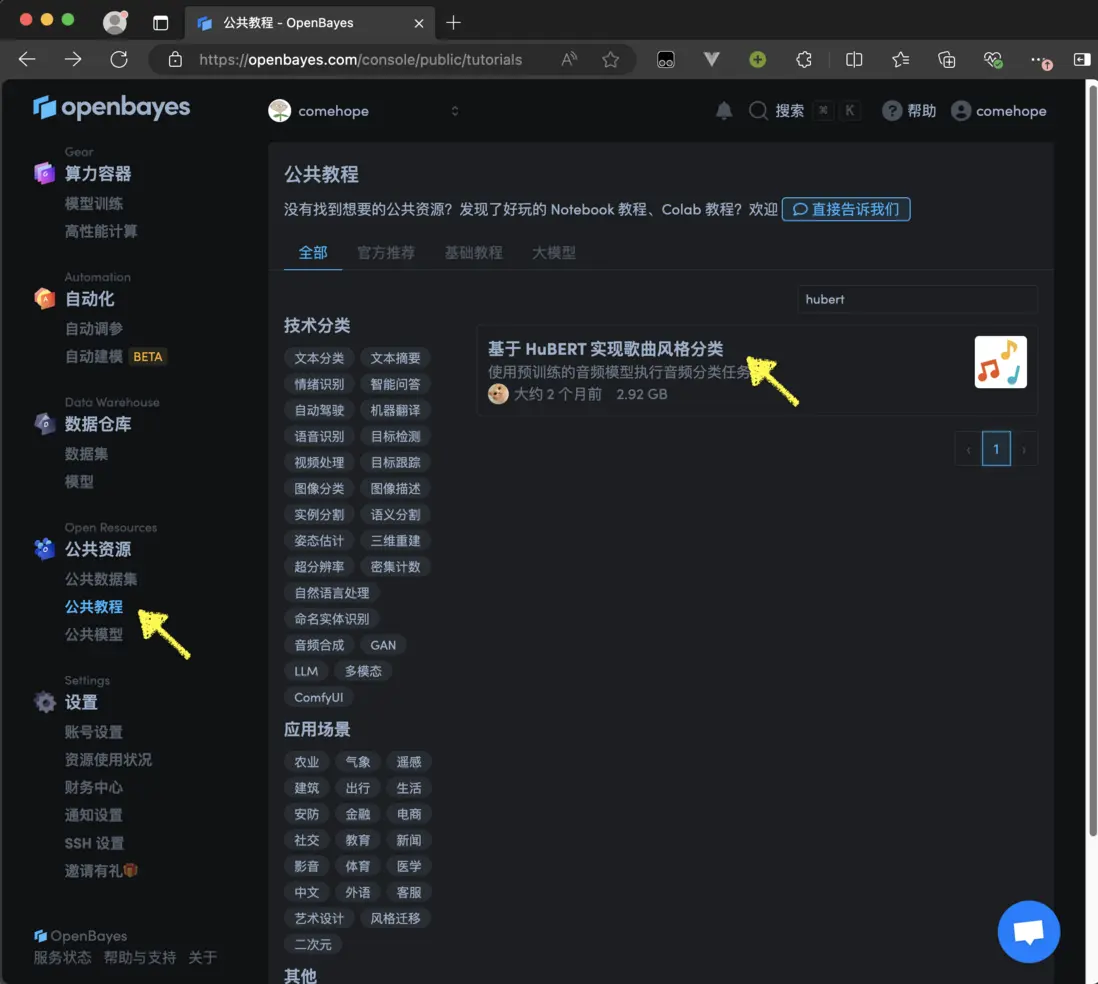Click the OpenBayes logo in the top left
The height and width of the screenshot is (984, 1098).
112,107
